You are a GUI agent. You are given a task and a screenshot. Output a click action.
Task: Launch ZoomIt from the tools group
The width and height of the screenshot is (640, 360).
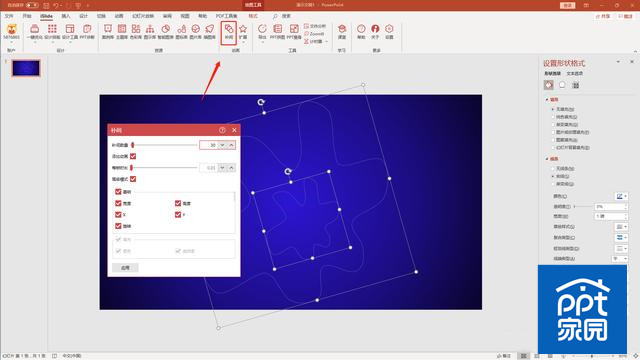point(315,34)
